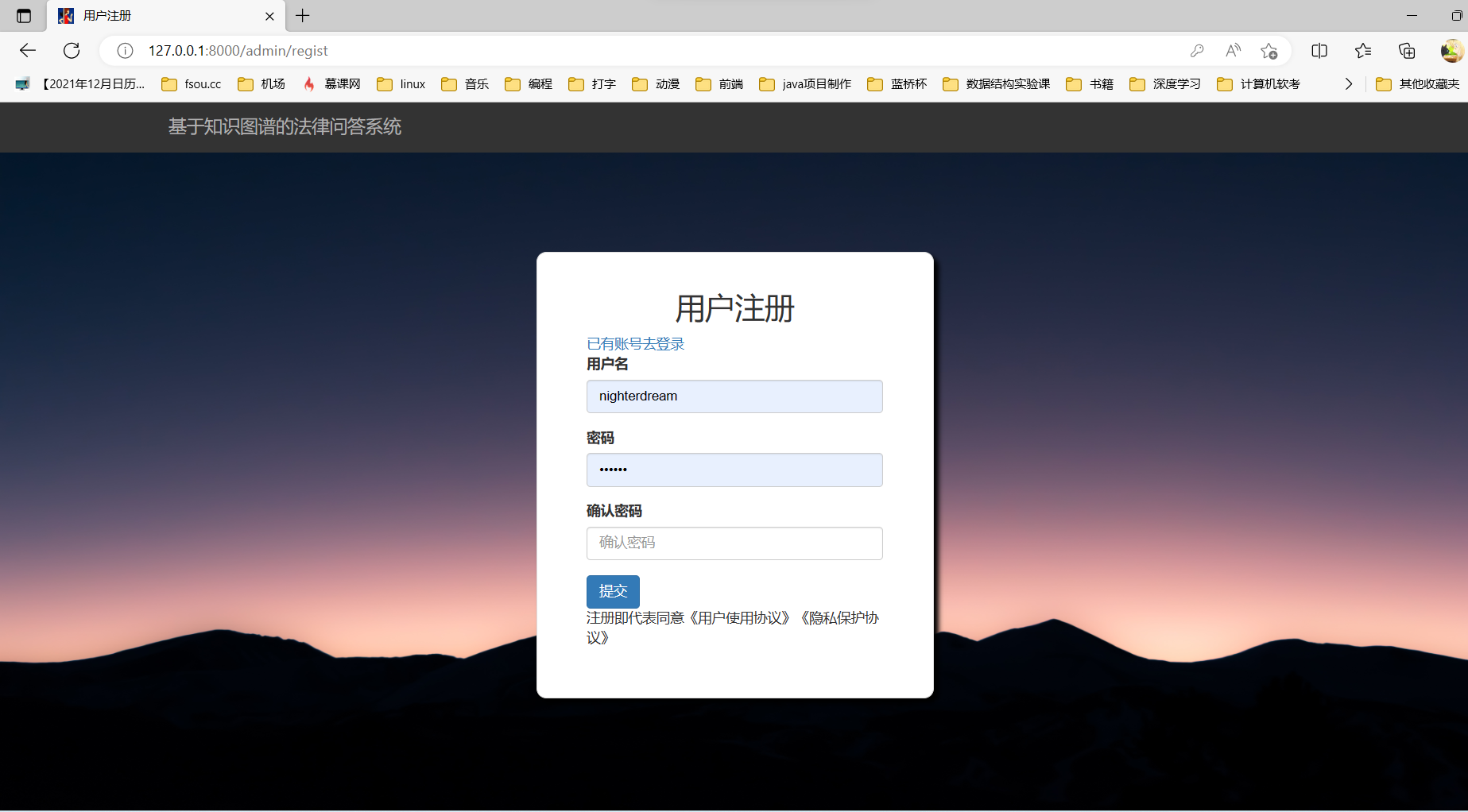Open the 慕课网 bookmark
1468x812 pixels.
point(331,84)
